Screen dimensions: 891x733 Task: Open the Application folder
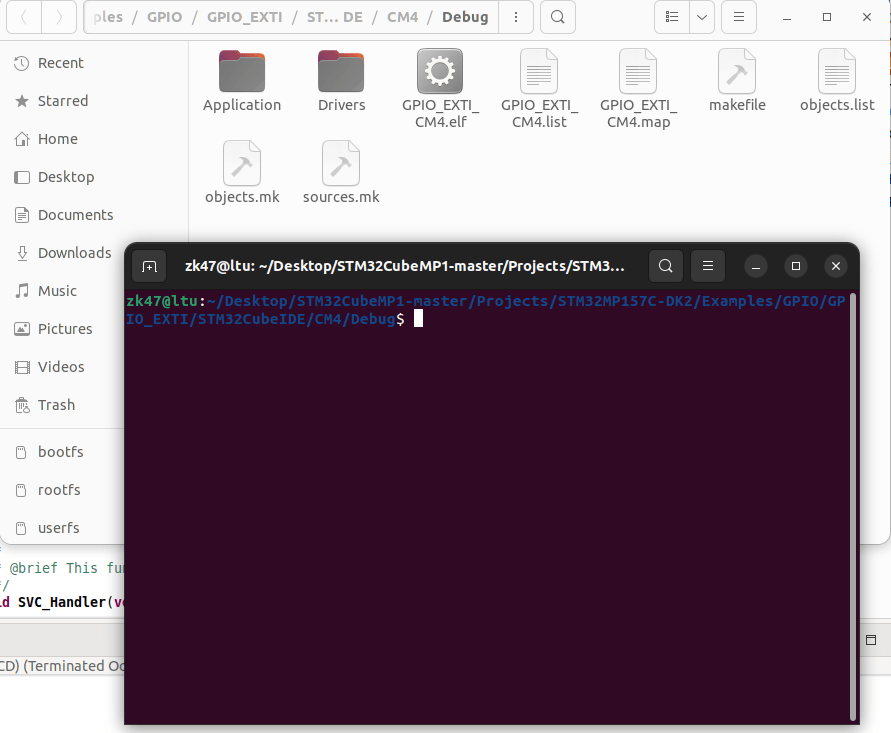(242, 82)
